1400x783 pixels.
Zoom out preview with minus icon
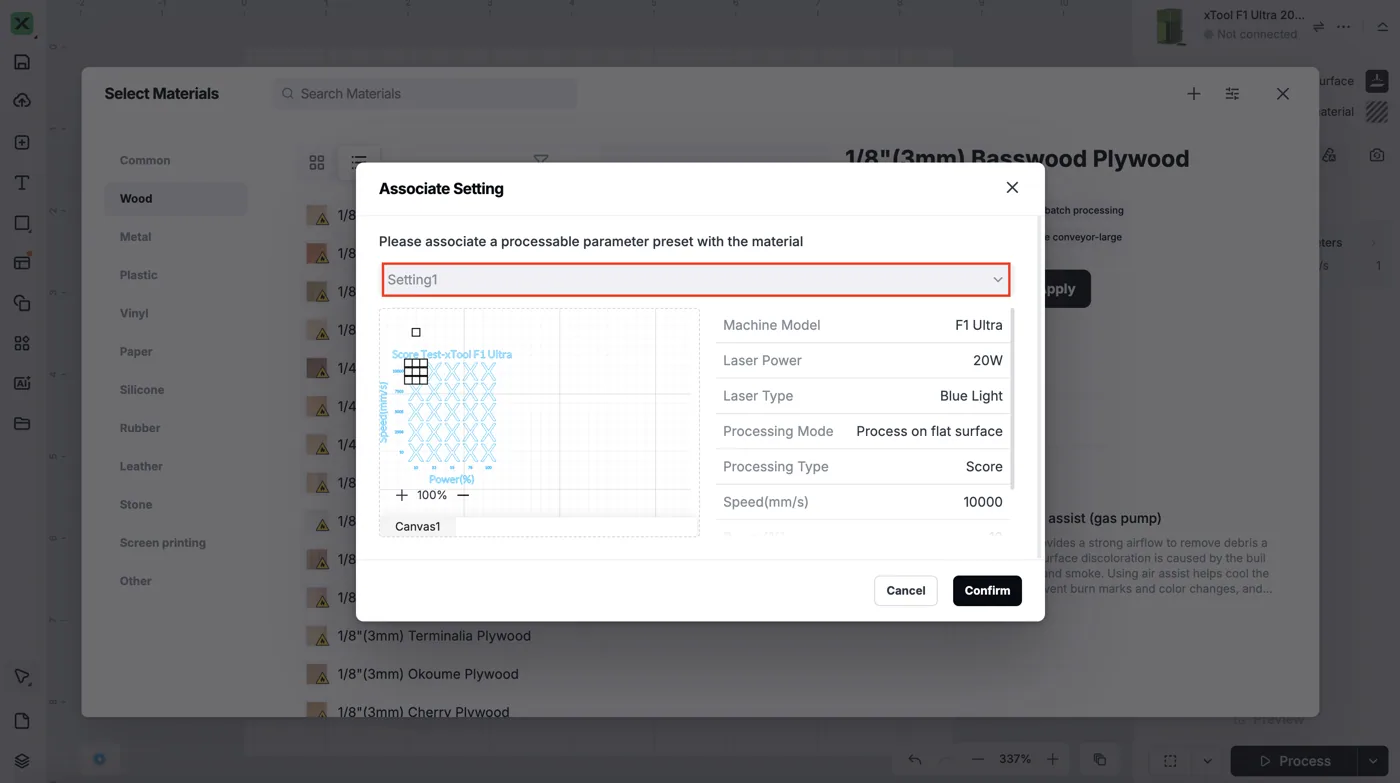(x=463, y=495)
